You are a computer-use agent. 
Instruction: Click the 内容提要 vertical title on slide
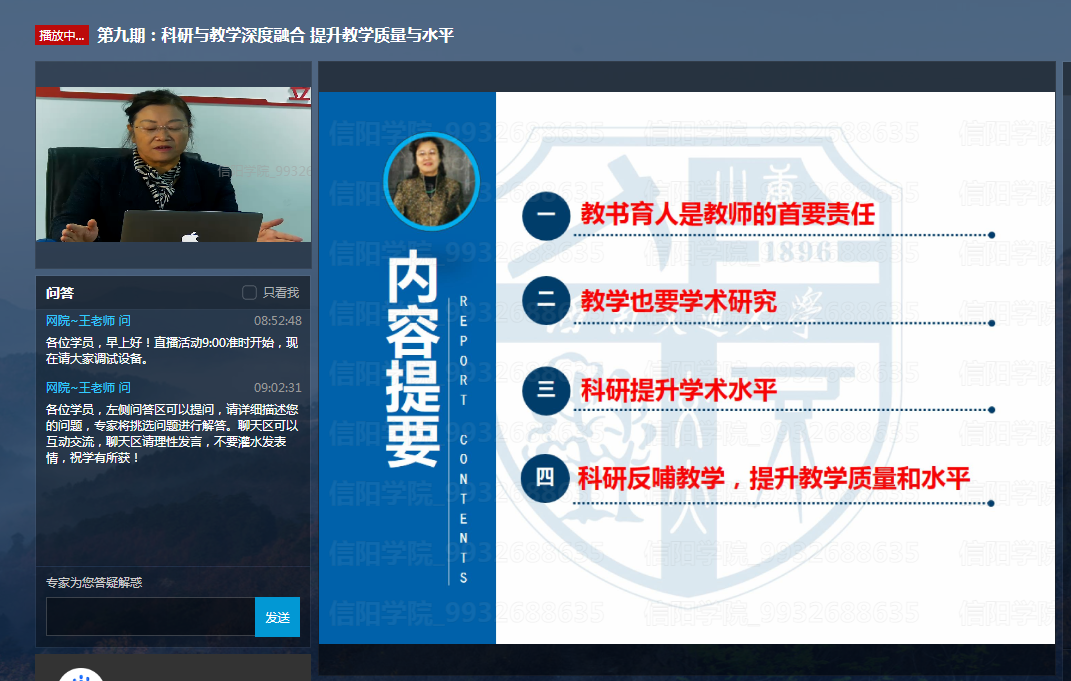tap(413, 360)
